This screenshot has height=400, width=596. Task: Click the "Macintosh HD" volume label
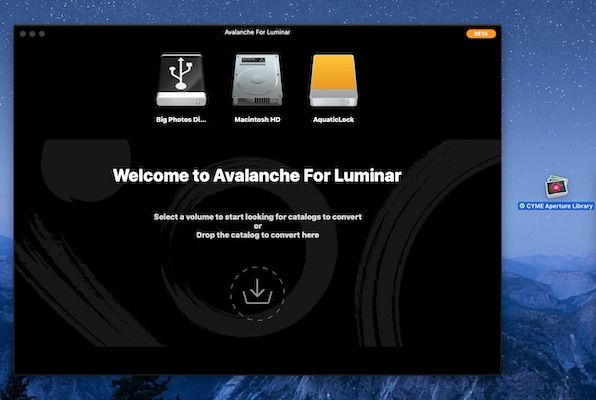click(257, 119)
